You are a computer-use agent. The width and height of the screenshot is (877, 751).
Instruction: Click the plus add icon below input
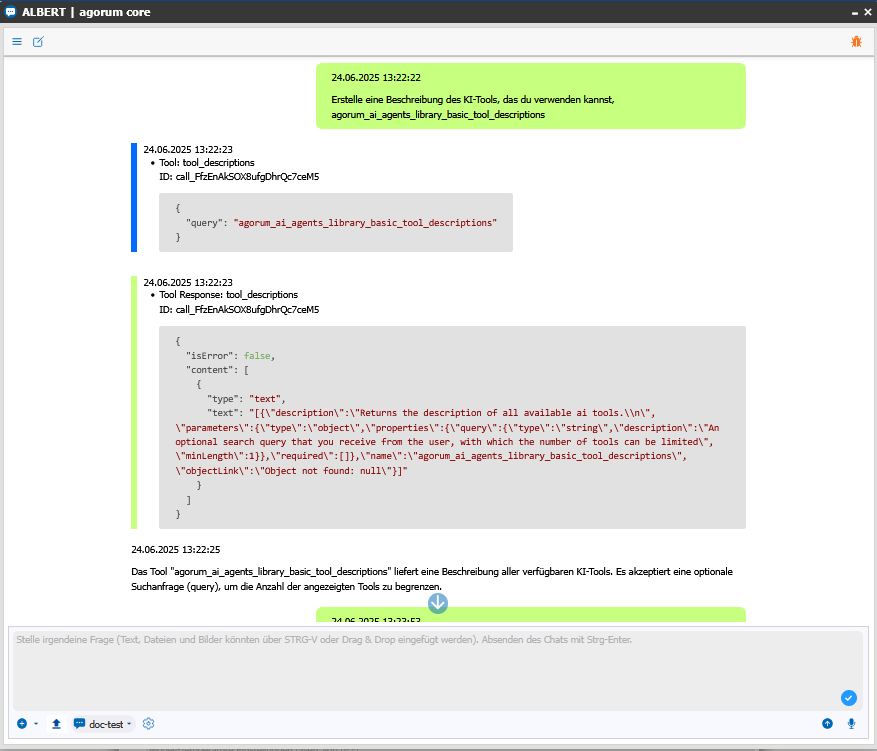click(x=22, y=724)
